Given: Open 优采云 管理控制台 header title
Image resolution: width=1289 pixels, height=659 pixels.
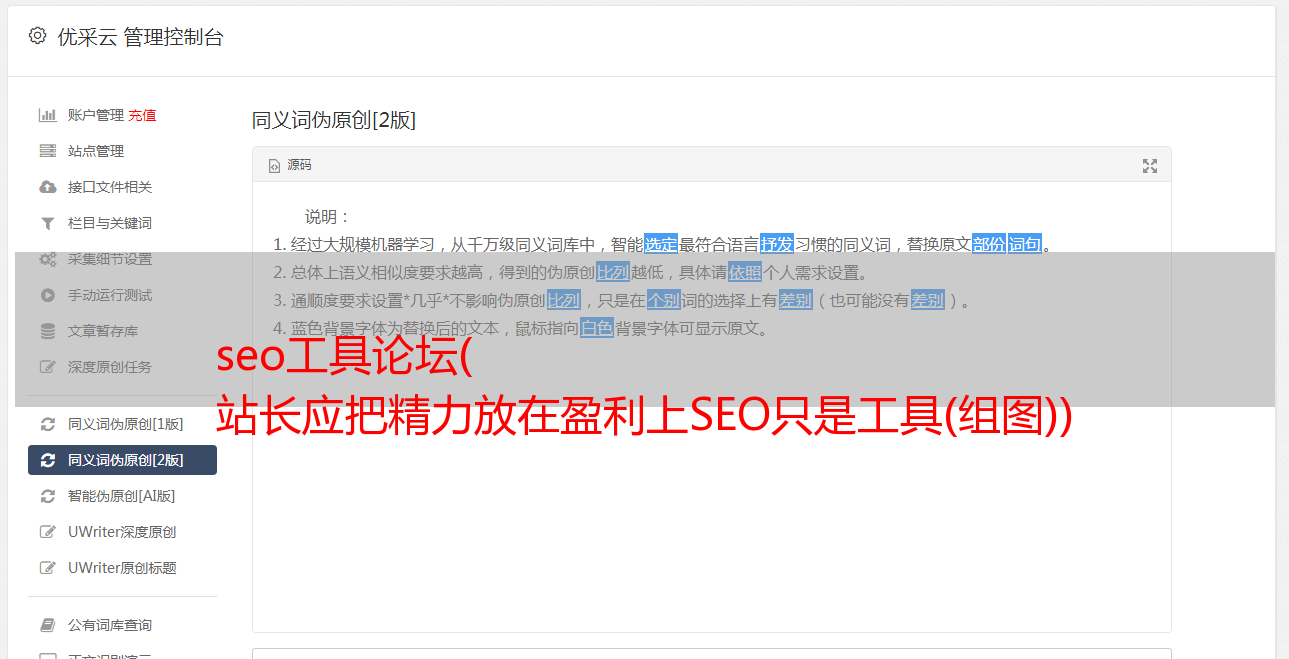Looking at the screenshot, I should (x=140, y=37).
